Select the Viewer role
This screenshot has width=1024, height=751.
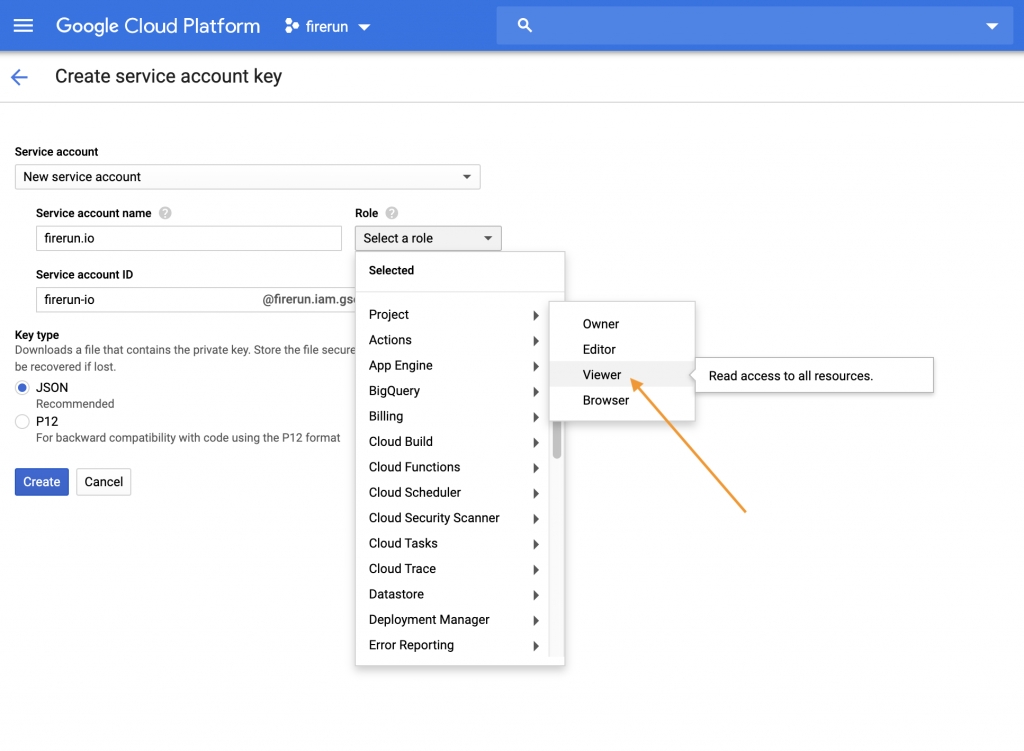click(x=622, y=375)
